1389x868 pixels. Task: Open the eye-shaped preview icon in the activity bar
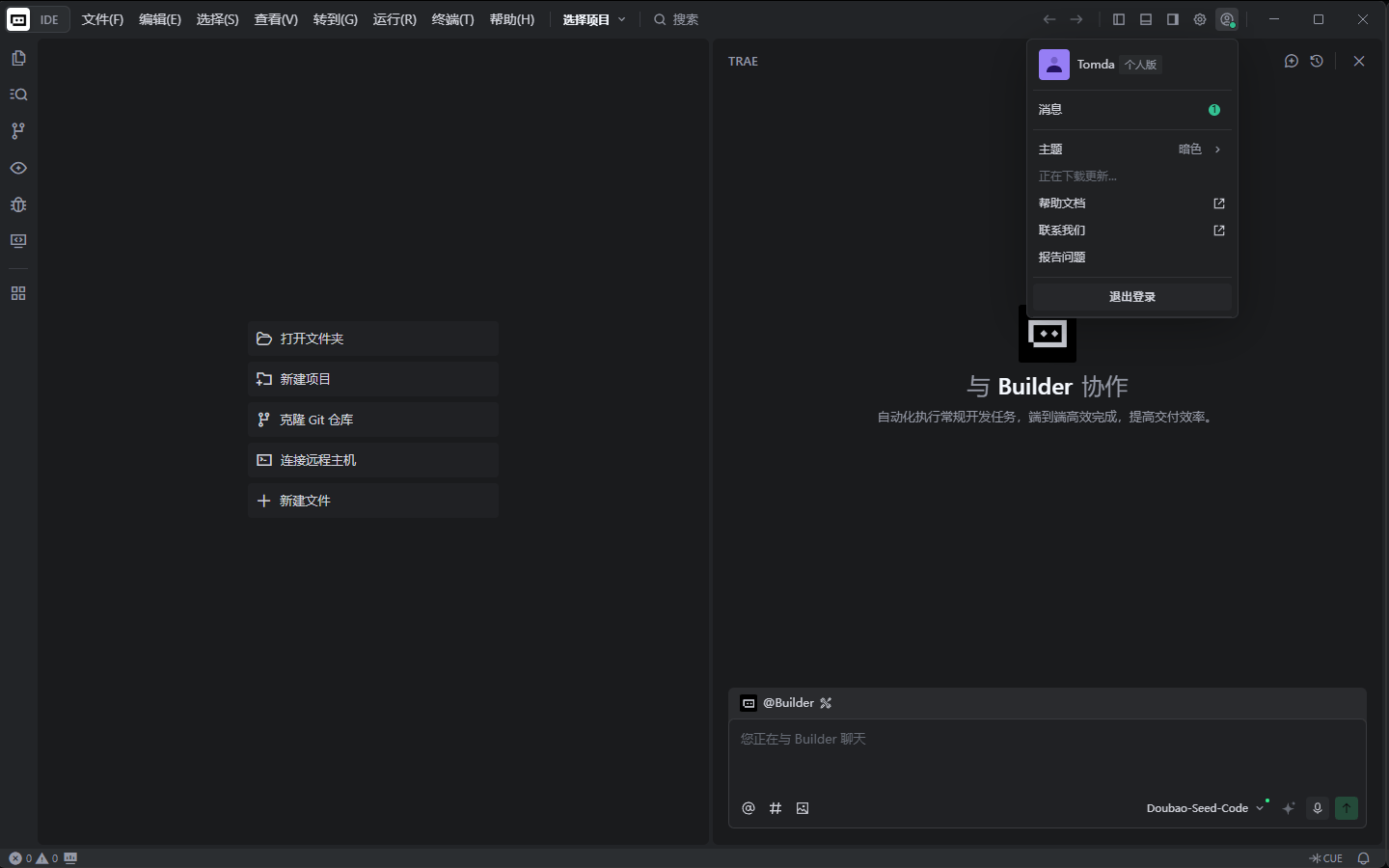[18, 168]
